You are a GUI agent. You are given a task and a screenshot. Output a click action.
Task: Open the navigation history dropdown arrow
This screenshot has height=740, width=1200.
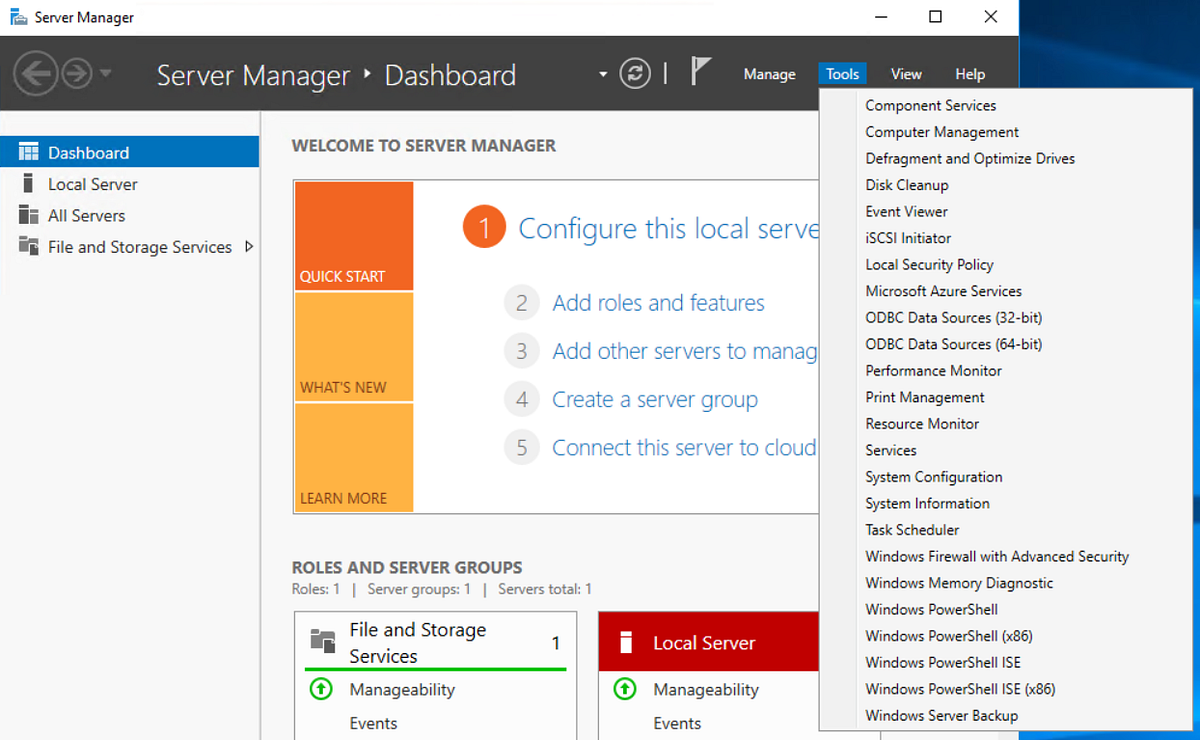[x=106, y=74]
